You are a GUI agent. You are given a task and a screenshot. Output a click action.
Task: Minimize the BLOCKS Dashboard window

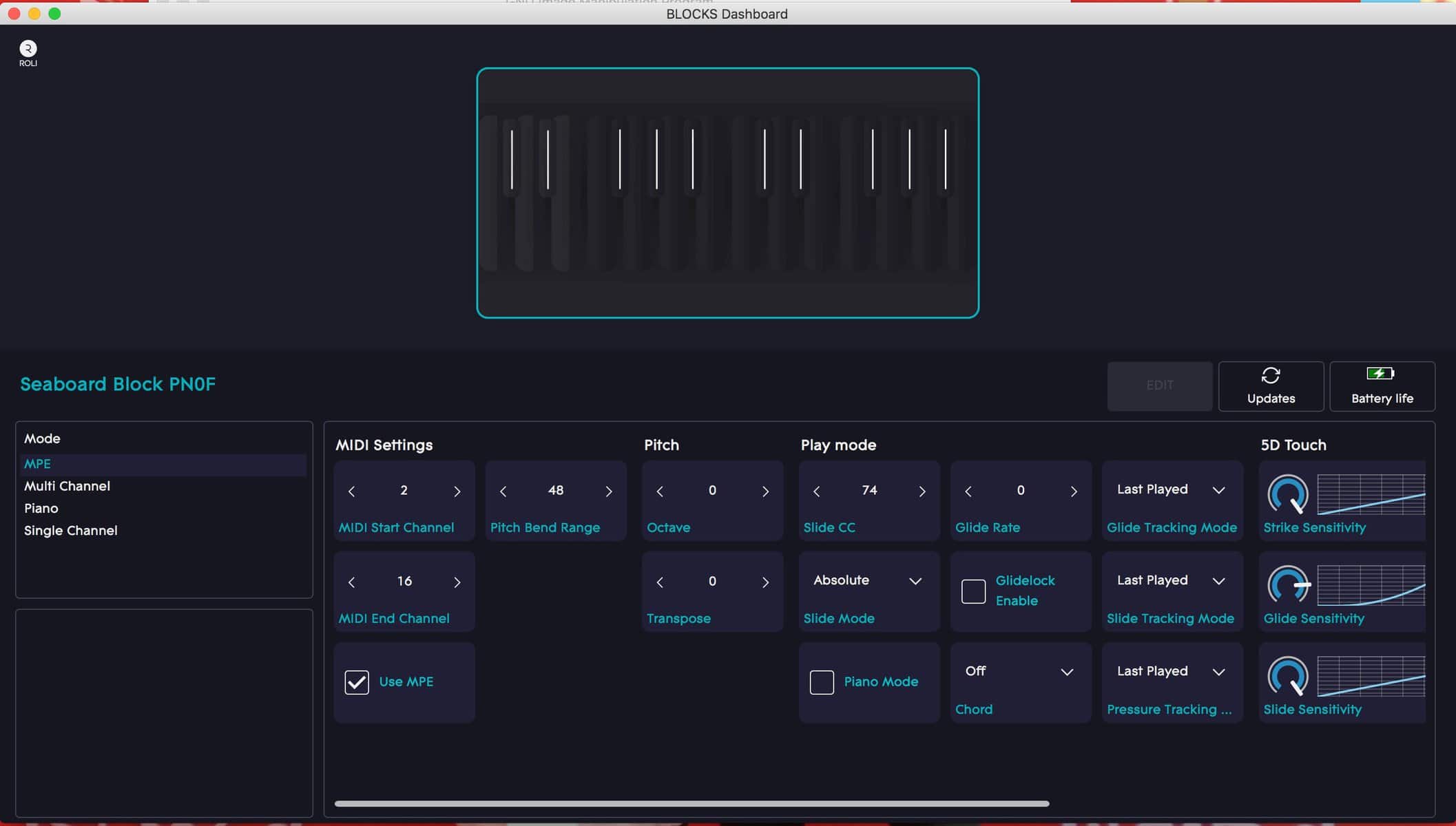tap(34, 14)
